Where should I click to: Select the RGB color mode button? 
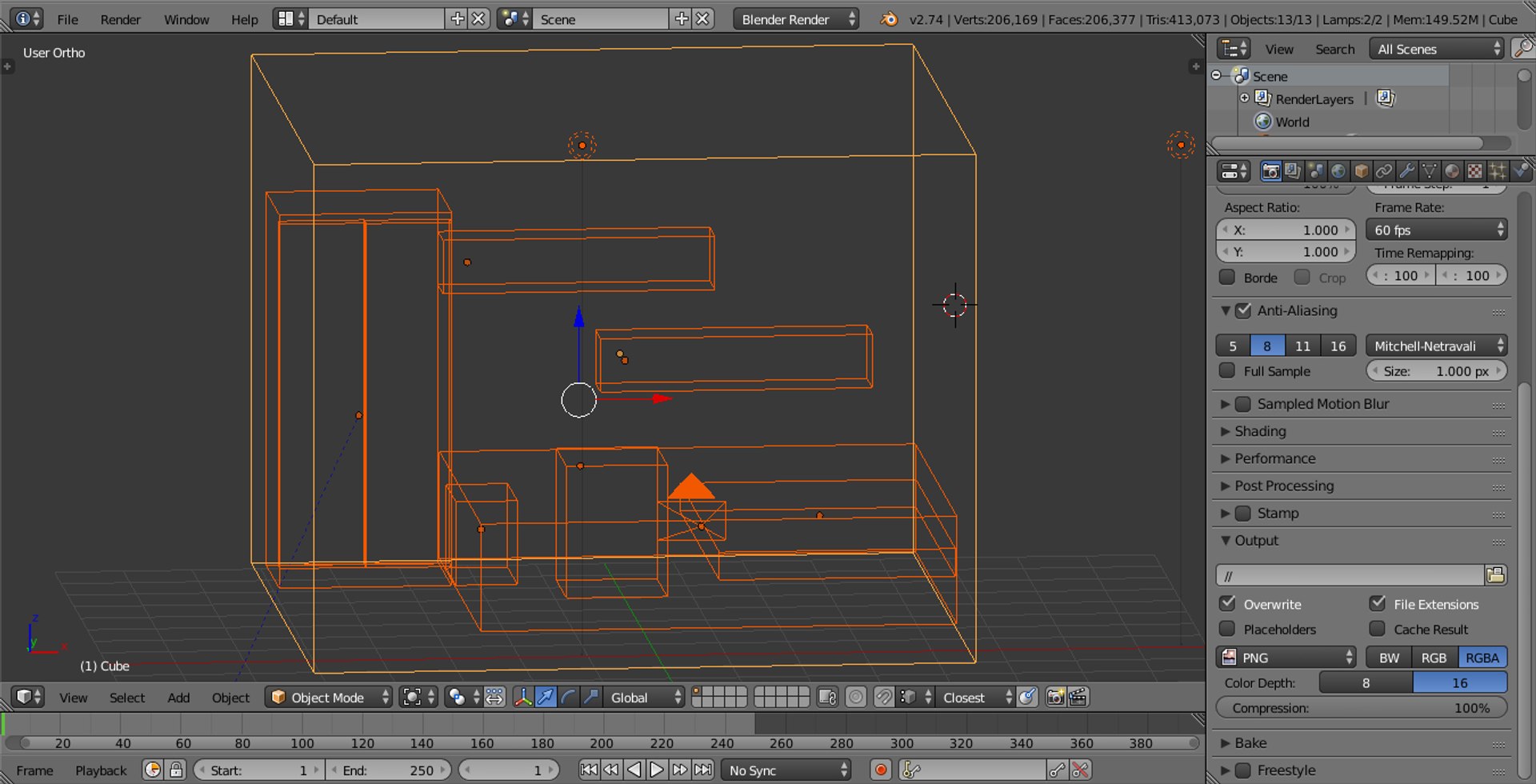coord(1434,658)
